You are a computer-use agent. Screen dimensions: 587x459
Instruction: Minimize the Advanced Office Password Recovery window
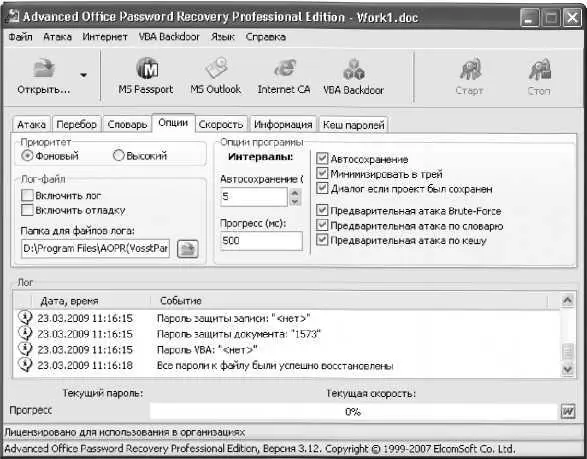[529, 17]
